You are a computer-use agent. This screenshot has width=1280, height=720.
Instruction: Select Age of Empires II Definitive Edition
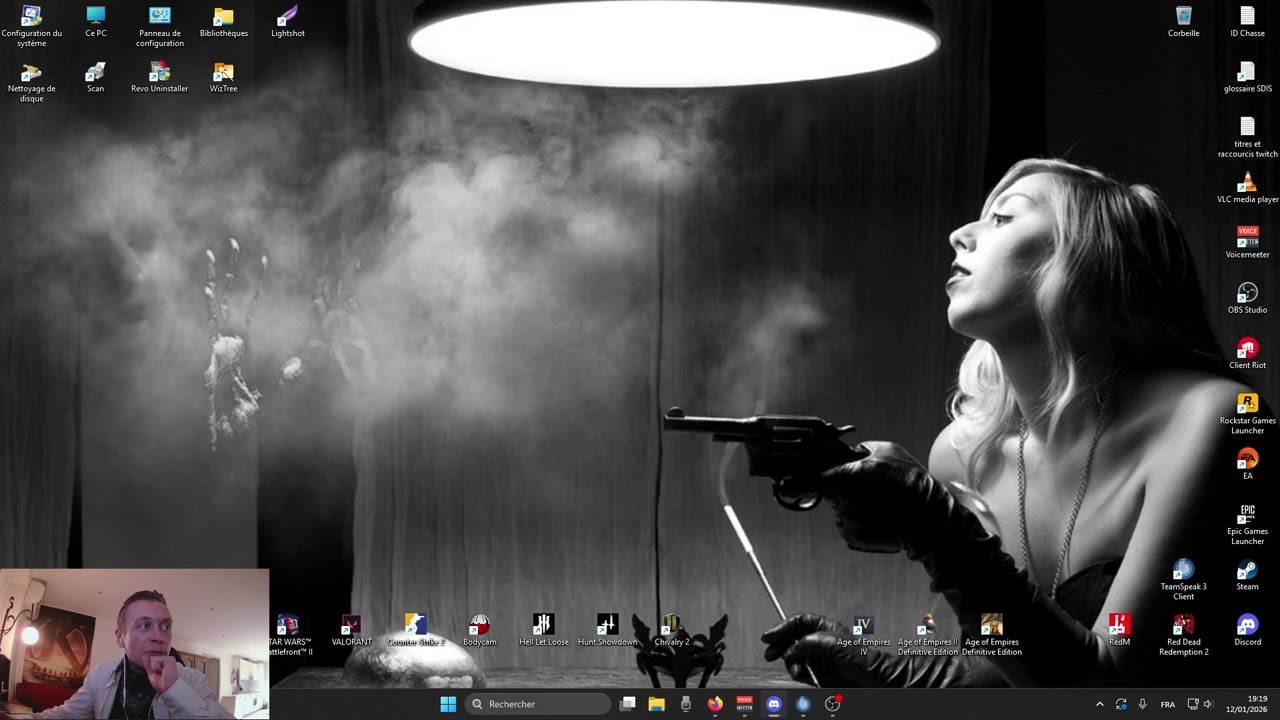click(x=927, y=635)
